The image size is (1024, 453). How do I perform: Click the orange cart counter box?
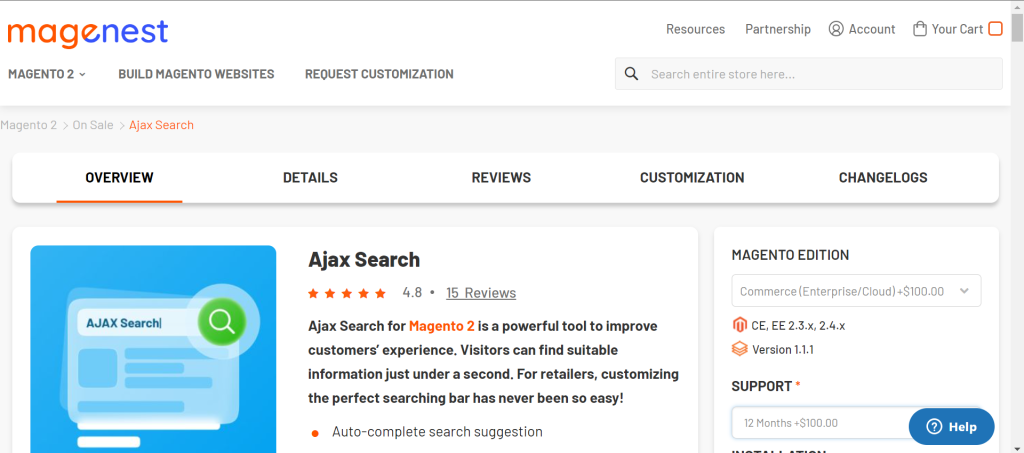click(x=995, y=29)
